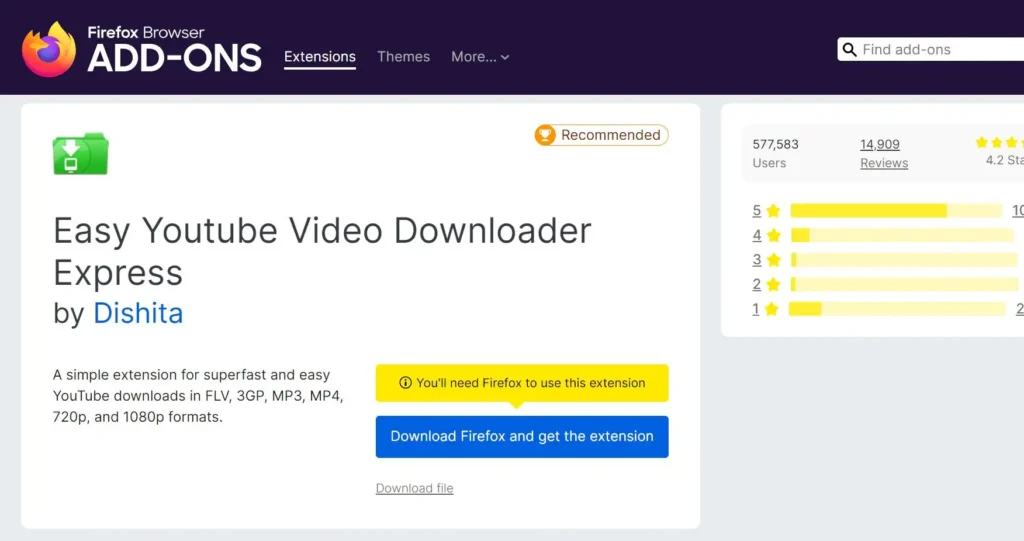
Task: Click the Recommended trophy icon
Action: pos(545,135)
